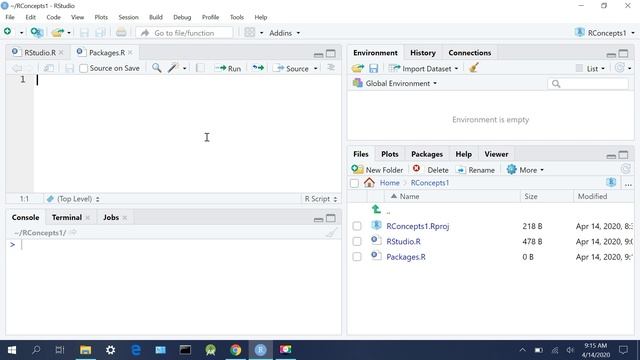The width and height of the screenshot is (640, 360).
Task: Click Show in new window editor icon
Action: point(49,68)
